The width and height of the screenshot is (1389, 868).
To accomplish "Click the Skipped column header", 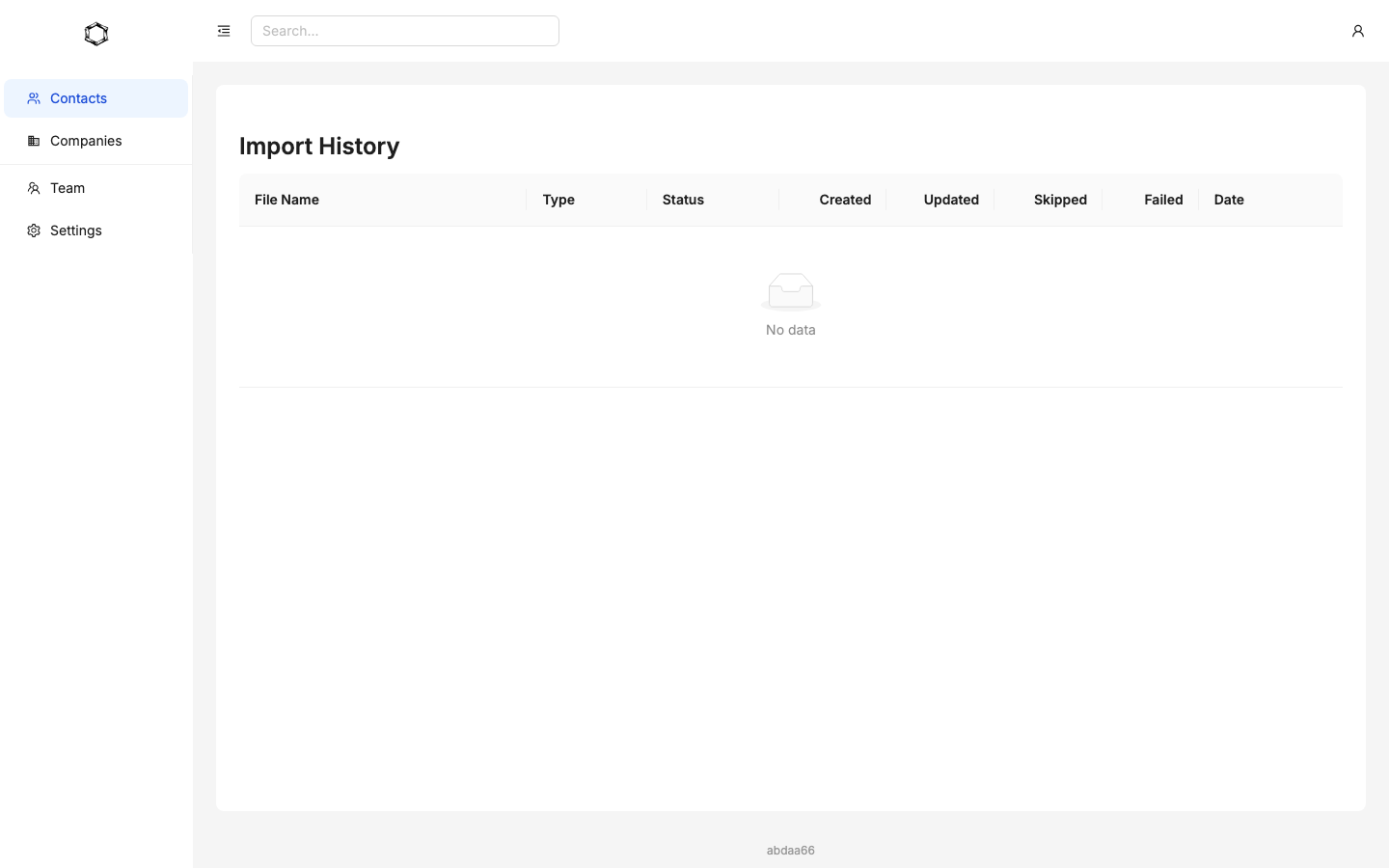I will pos(1049,200).
